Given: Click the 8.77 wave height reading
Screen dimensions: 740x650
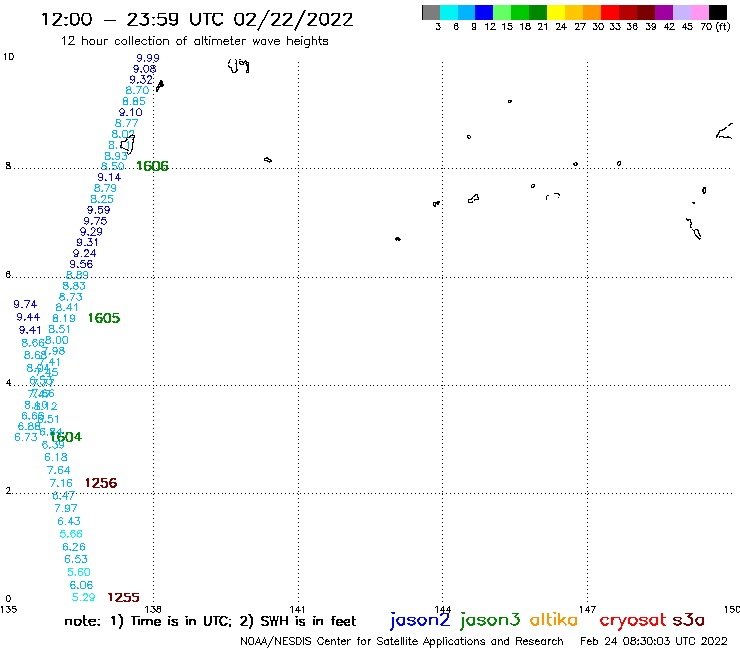Looking at the screenshot, I should [x=126, y=123].
